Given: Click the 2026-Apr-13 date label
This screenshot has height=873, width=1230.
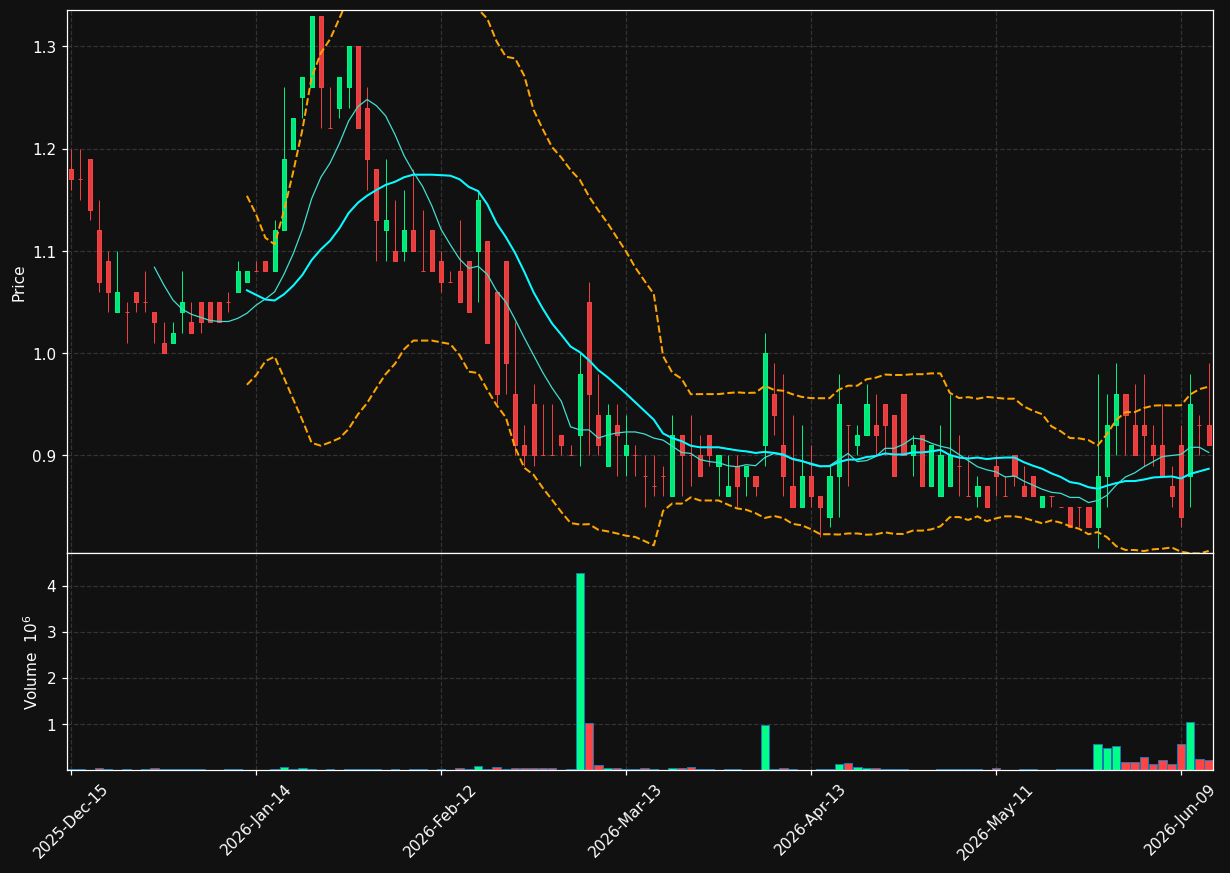Looking at the screenshot, I should [810, 821].
